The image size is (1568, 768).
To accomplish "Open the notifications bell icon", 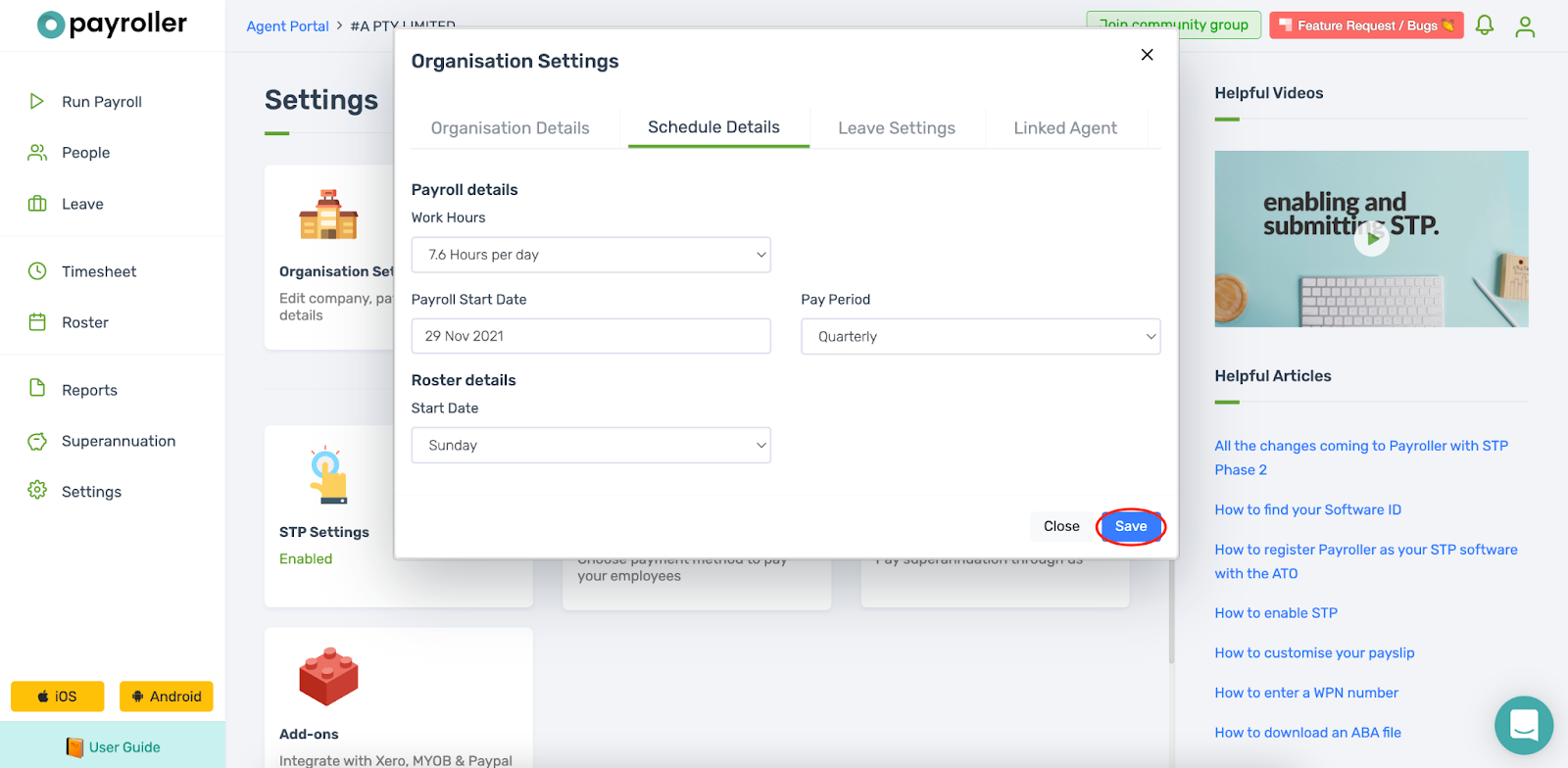I will [x=1485, y=25].
